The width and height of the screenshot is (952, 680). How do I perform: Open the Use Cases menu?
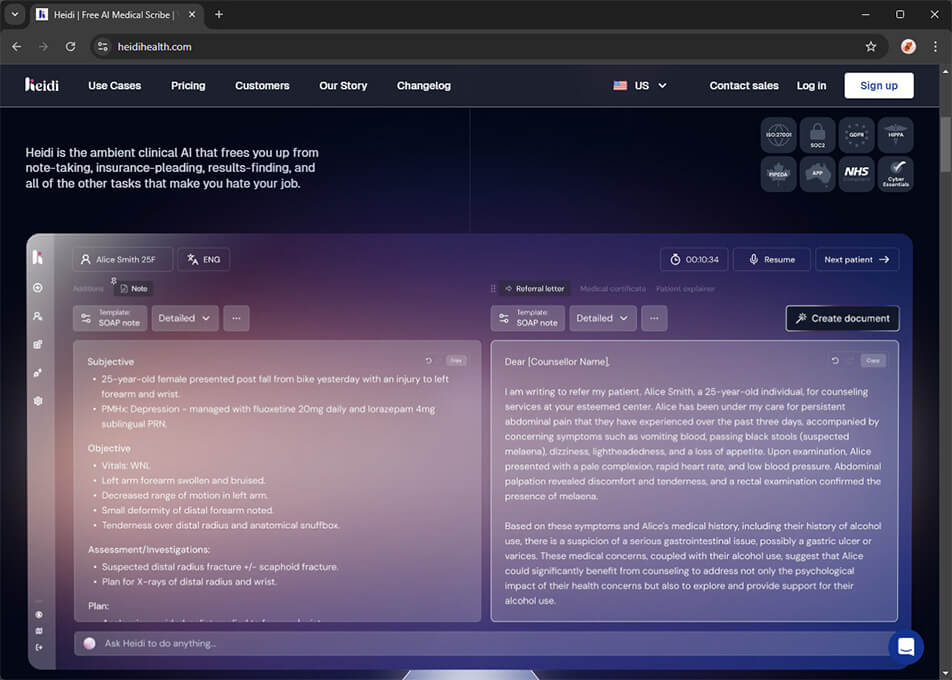(x=115, y=86)
